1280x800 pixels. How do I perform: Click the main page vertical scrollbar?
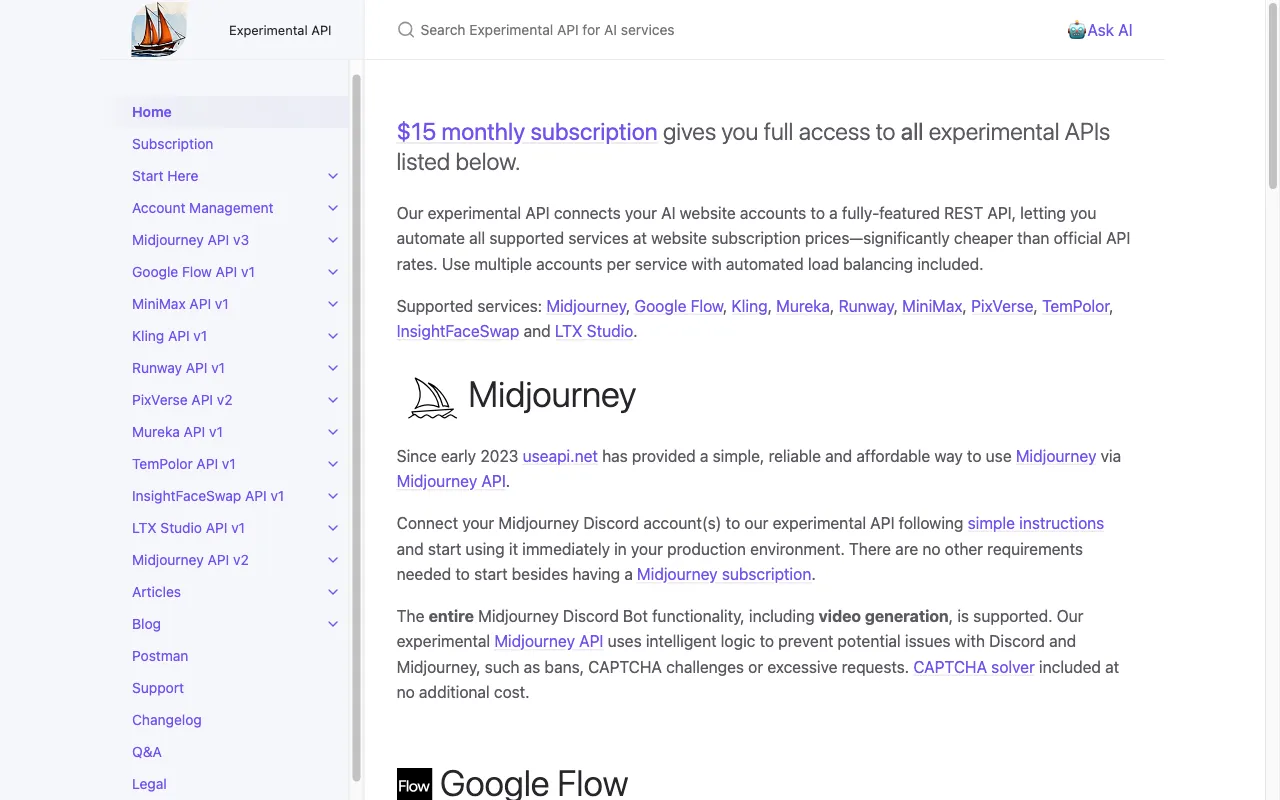[1273, 96]
